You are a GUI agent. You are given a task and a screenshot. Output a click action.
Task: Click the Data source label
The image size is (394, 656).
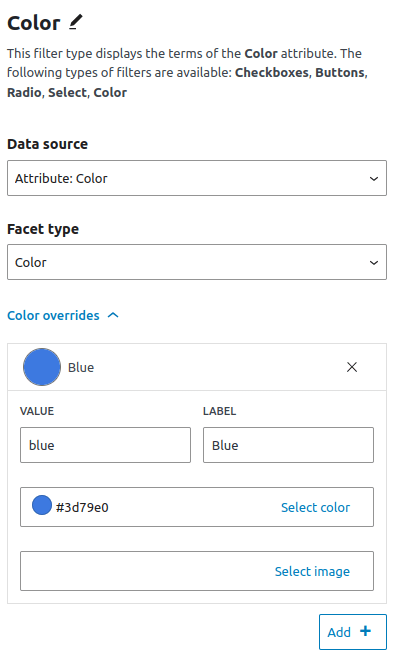tap(48, 144)
